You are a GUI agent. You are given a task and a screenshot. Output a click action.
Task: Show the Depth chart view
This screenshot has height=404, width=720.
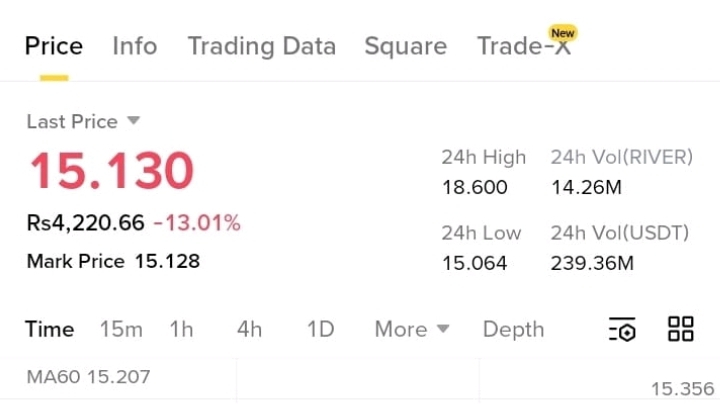tap(513, 329)
